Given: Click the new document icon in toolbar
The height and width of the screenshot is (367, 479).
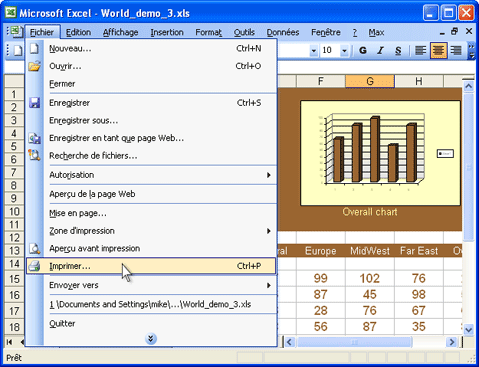Looking at the screenshot, I should tap(18, 50).
